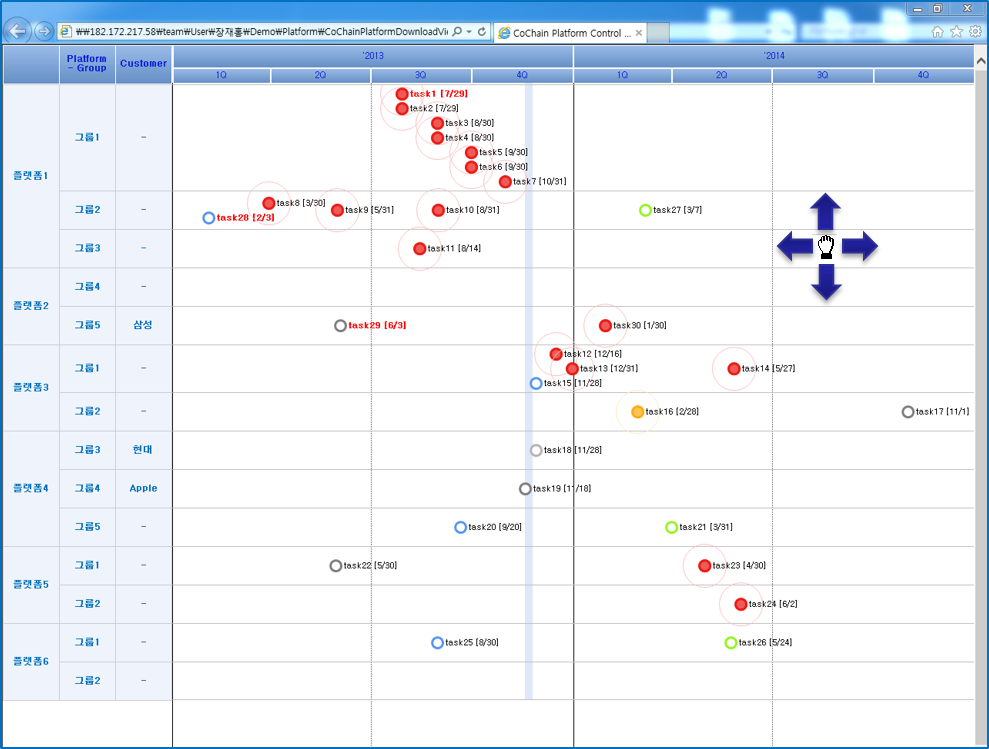This screenshot has width=989, height=749.
Task: Click the Customer column header
Action: pos(143,64)
